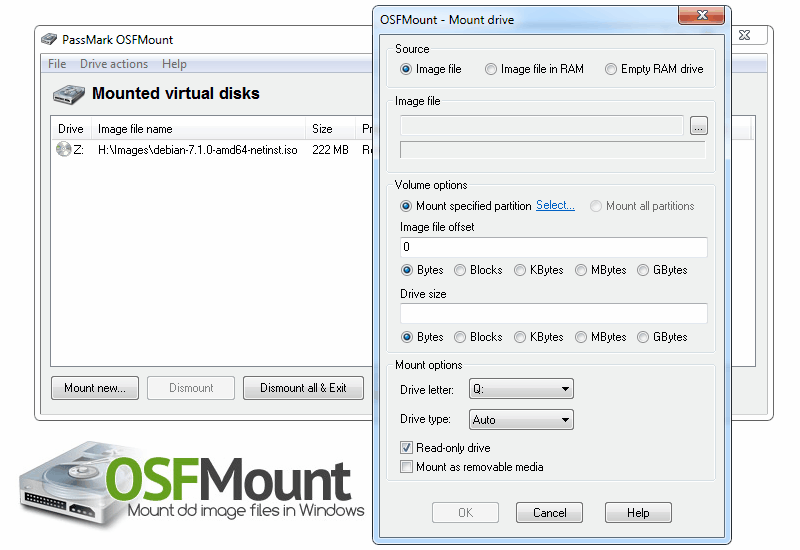Image resolution: width=800 pixels, height=550 pixels.
Task: Select Mount specified partition option
Action: click(x=466, y=206)
